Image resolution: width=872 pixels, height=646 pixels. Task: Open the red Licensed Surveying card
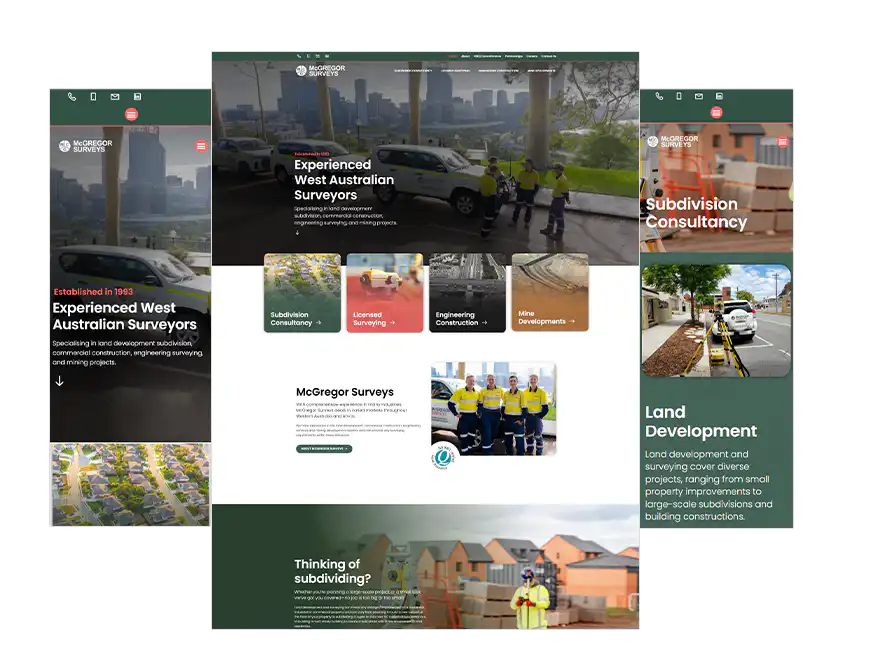pyautogui.click(x=385, y=293)
